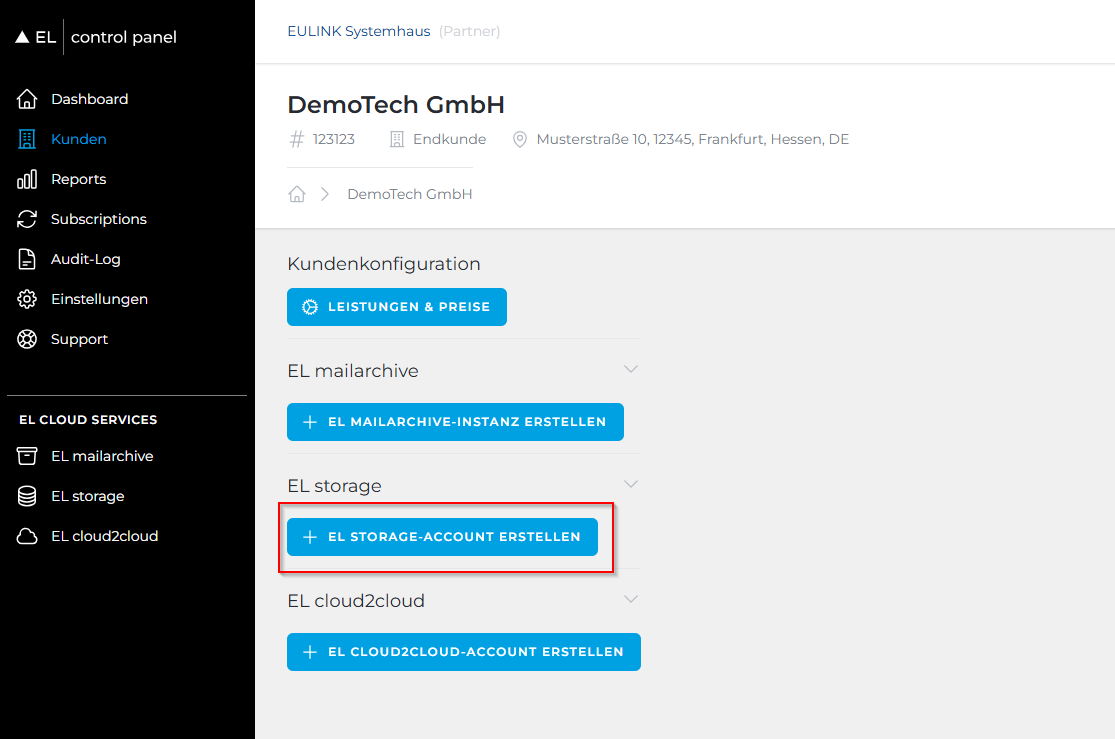Create a new EL storage account
Viewport: 1115px width, 739px height.
[x=442, y=537]
